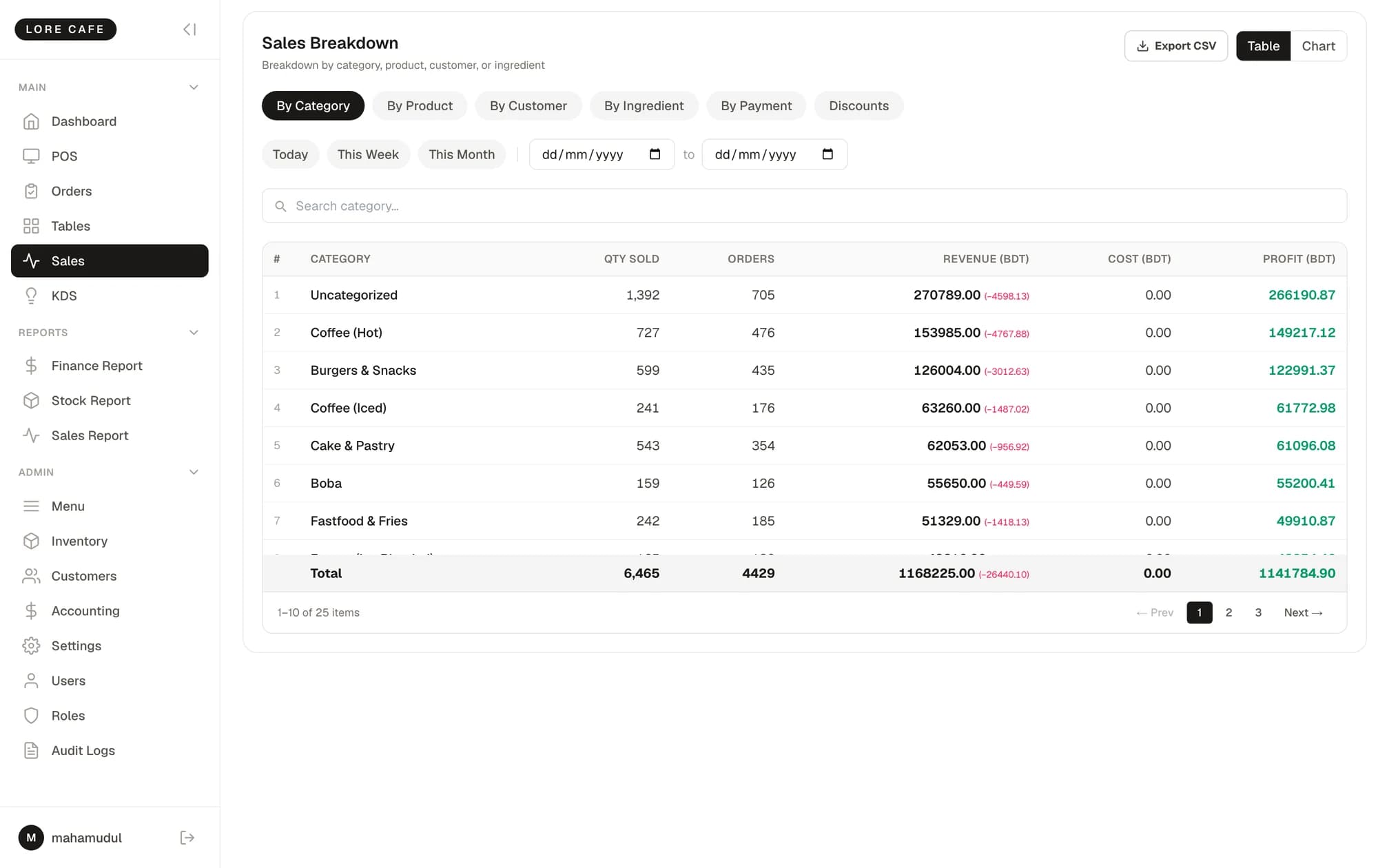Click the Dashboard home icon

tap(31, 121)
